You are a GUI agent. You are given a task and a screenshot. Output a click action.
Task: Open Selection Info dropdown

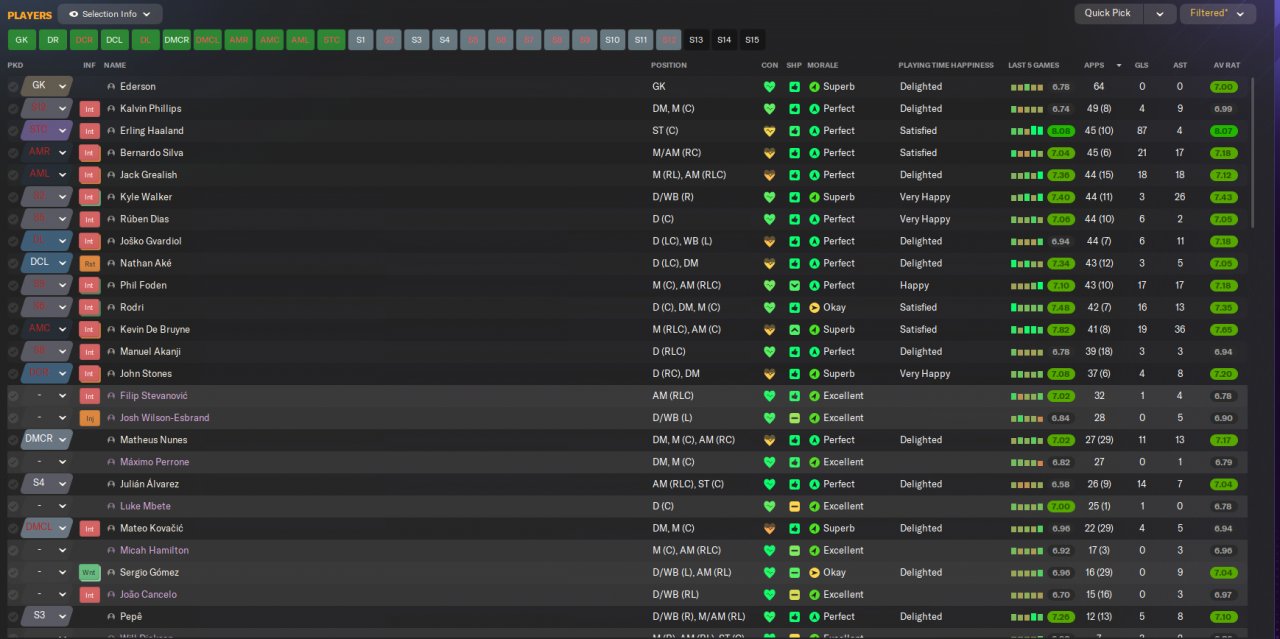[x=110, y=14]
